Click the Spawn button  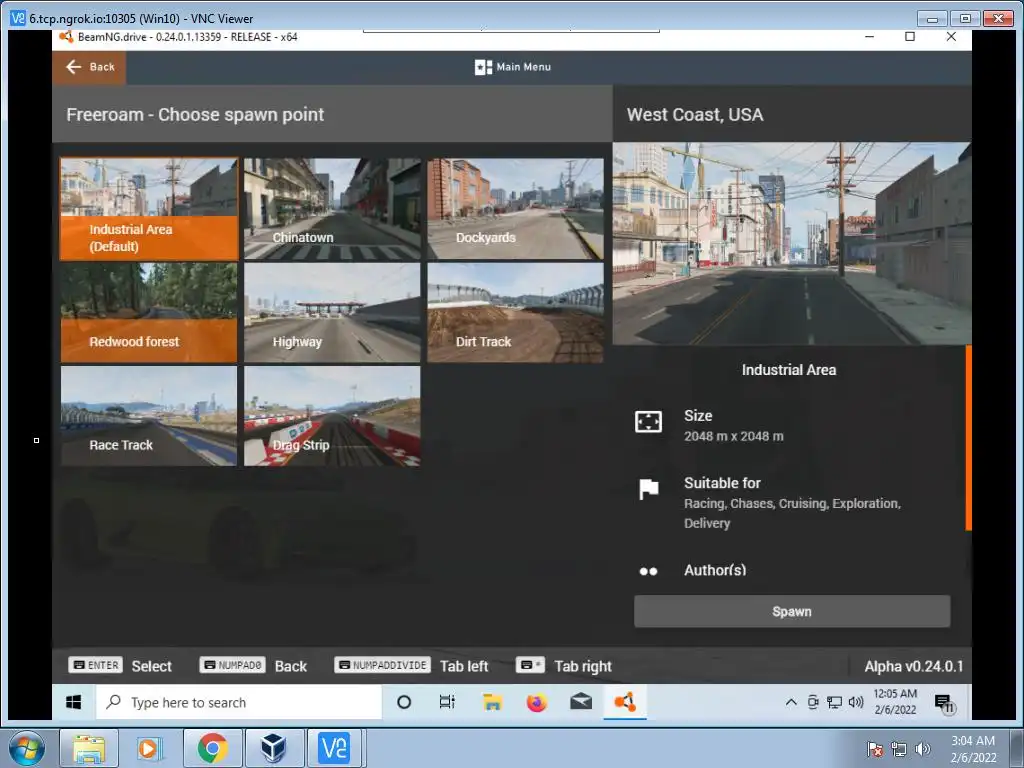coord(792,611)
